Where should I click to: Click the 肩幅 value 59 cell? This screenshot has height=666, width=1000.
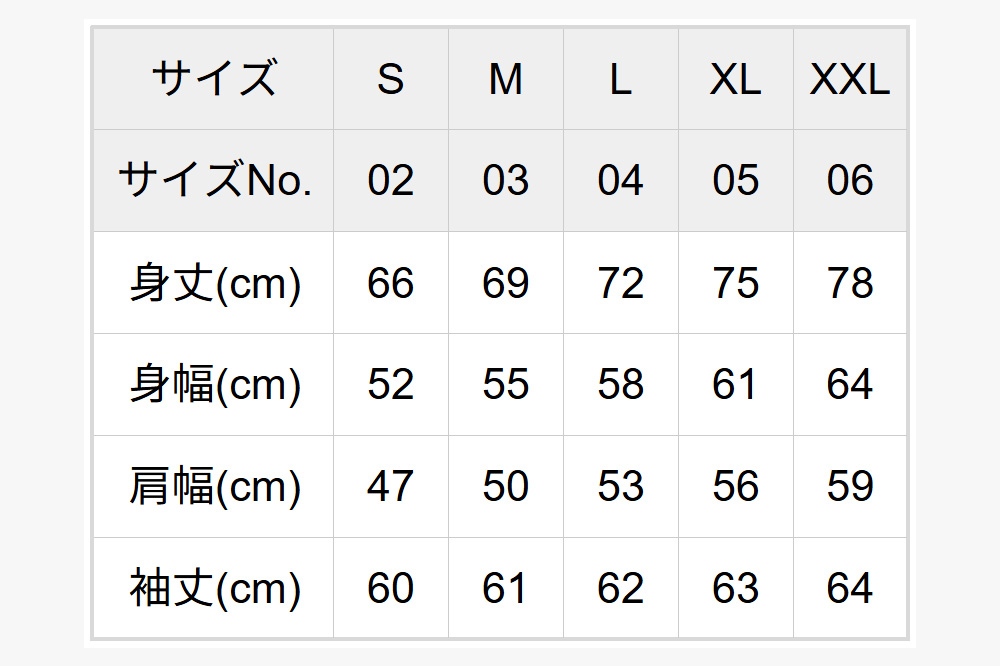[x=850, y=487]
